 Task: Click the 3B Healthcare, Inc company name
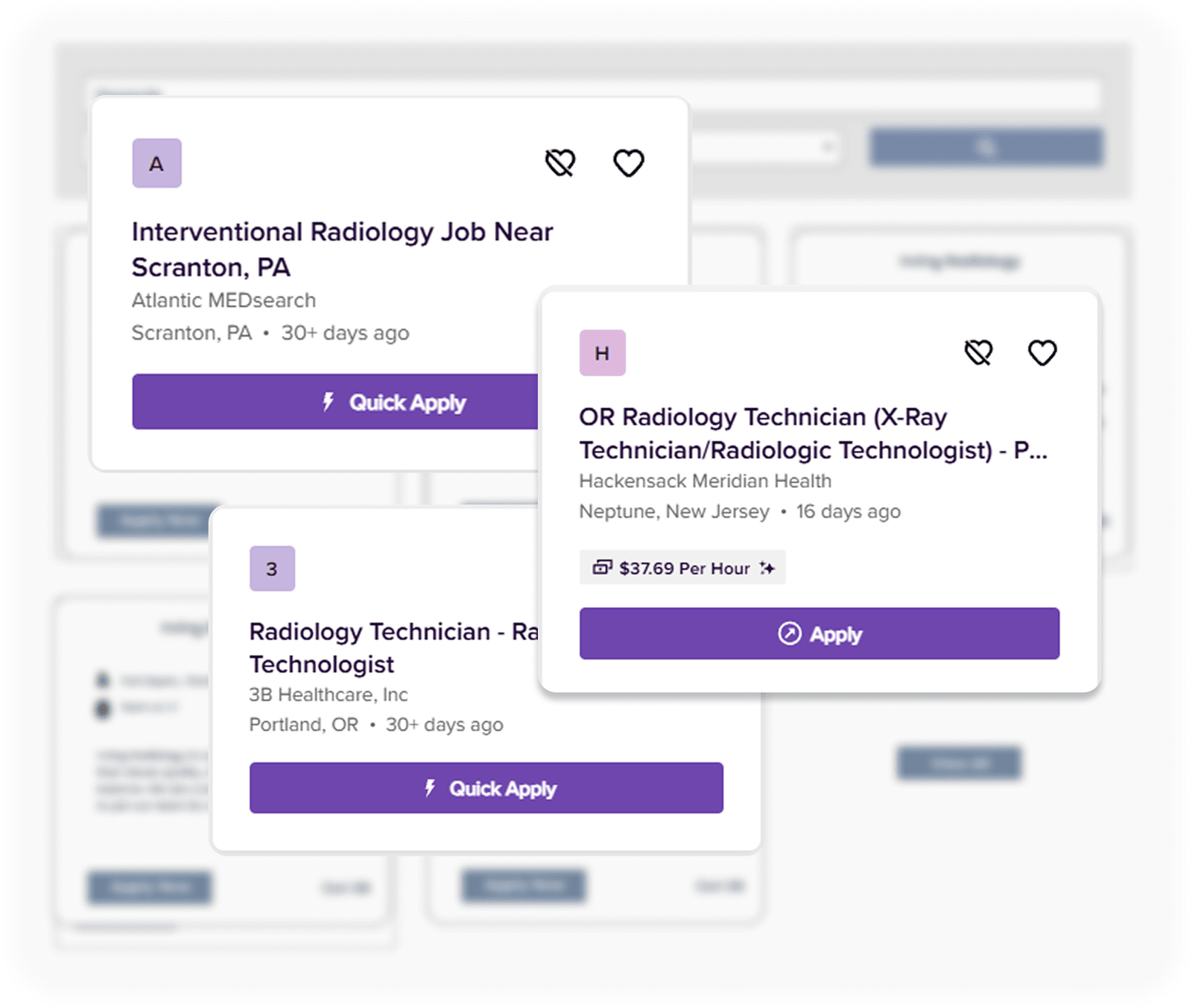[328, 694]
